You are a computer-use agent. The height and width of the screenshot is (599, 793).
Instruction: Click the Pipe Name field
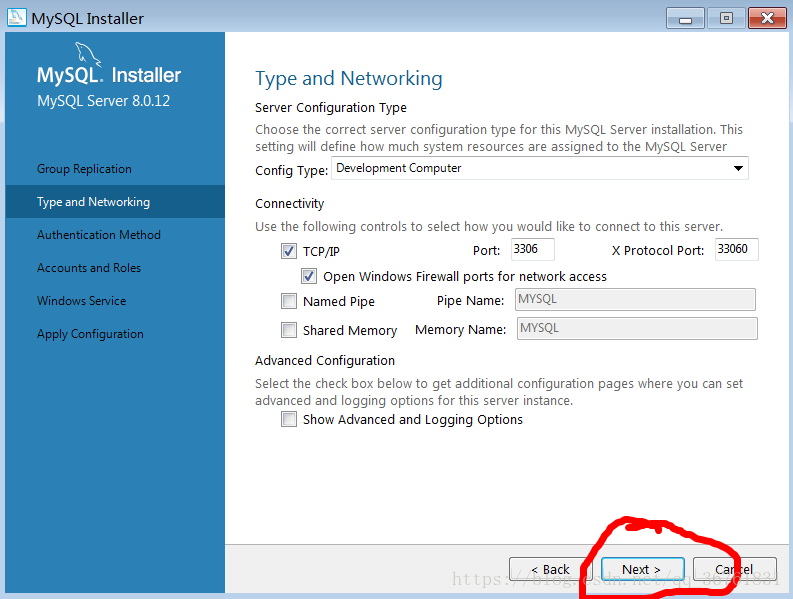point(635,300)
